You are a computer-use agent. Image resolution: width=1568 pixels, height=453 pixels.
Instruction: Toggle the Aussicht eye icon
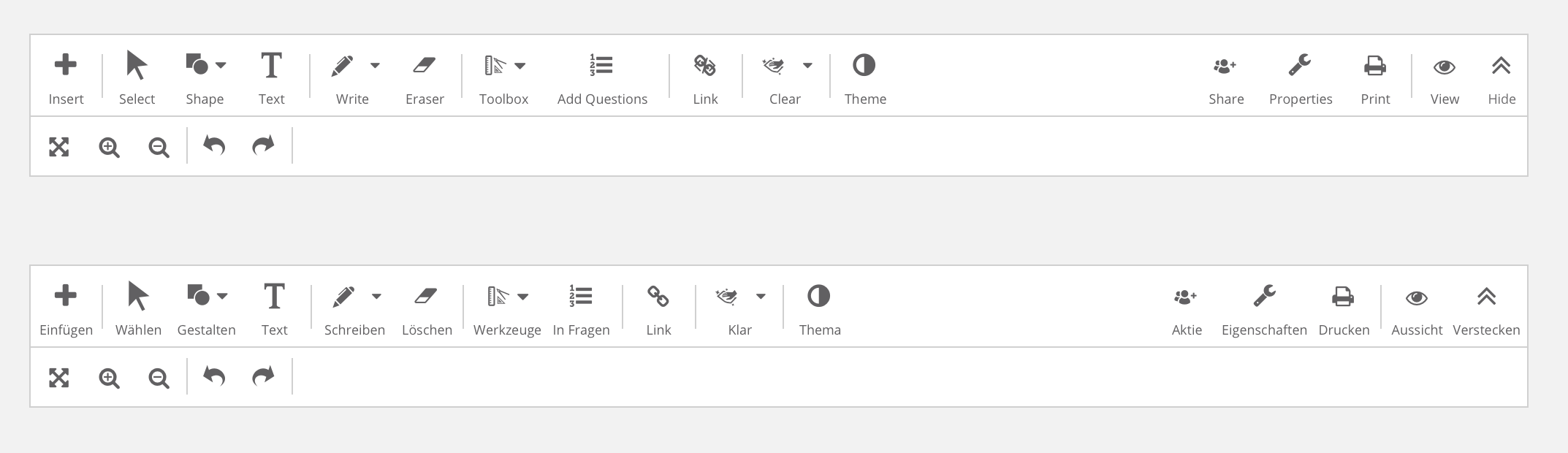click(1417, 298)
